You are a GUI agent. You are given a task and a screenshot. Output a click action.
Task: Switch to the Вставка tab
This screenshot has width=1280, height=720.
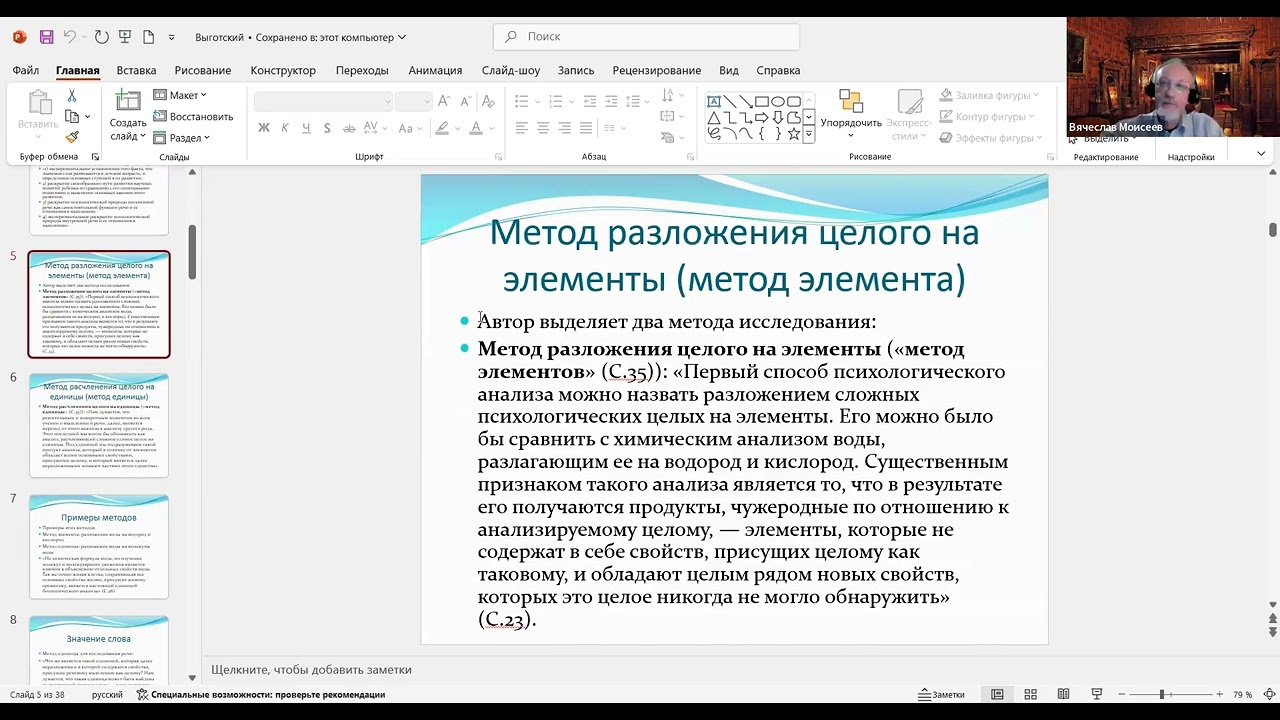(x=136, y=70)
